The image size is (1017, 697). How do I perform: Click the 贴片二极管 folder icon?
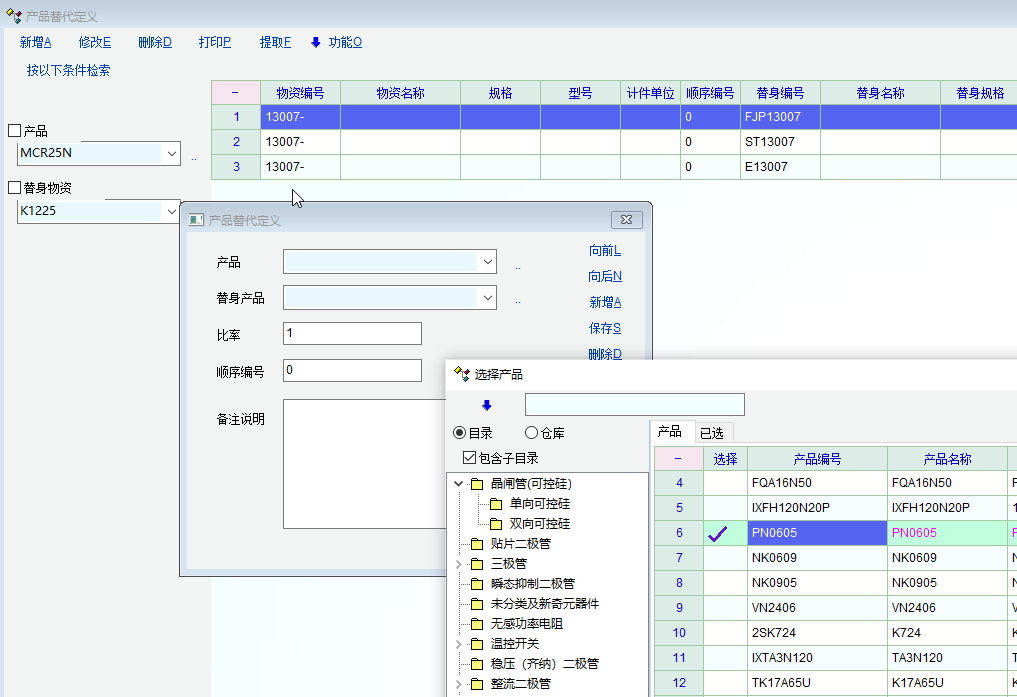pos(477,544)
